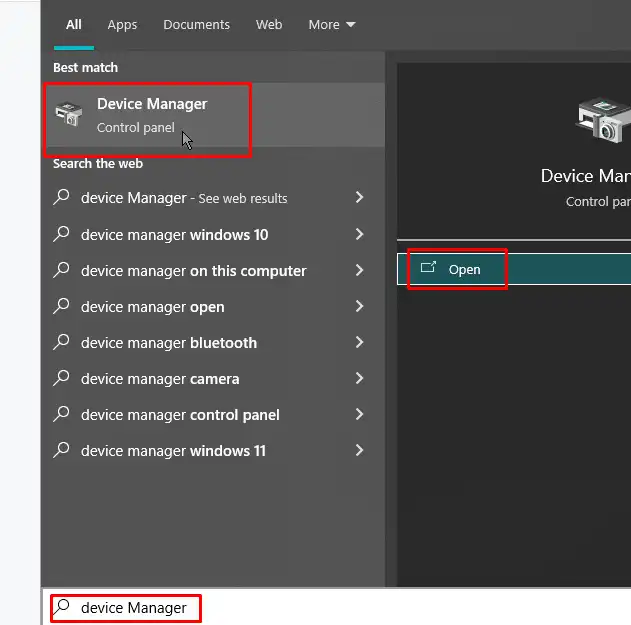Click the Open arrow icon in preview pane
The height and width of the screenshot is (625, 631).
click(x=429, y=268)
